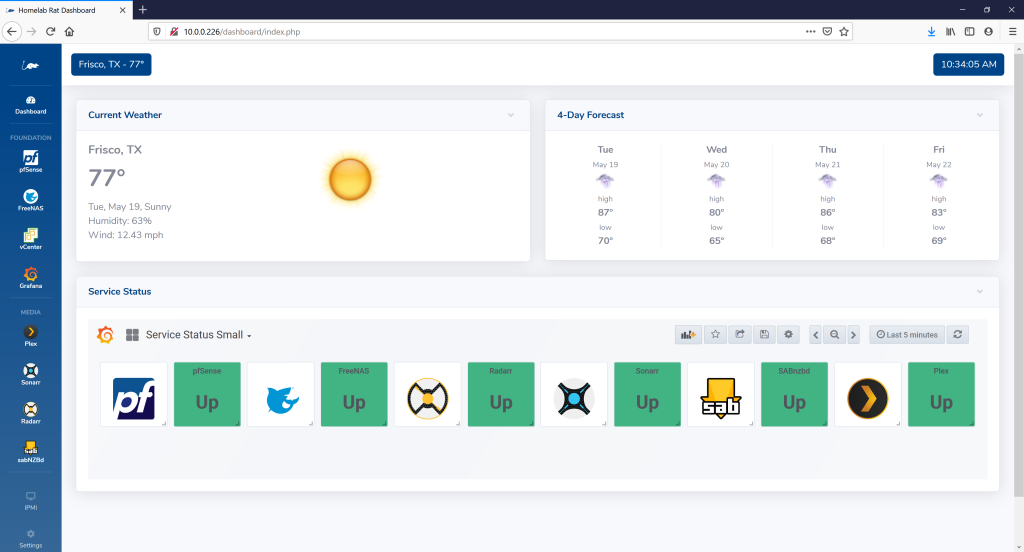The image size is (1024, 552).
Task: Click the Grafana save dashboard icon
Action: 764,334
